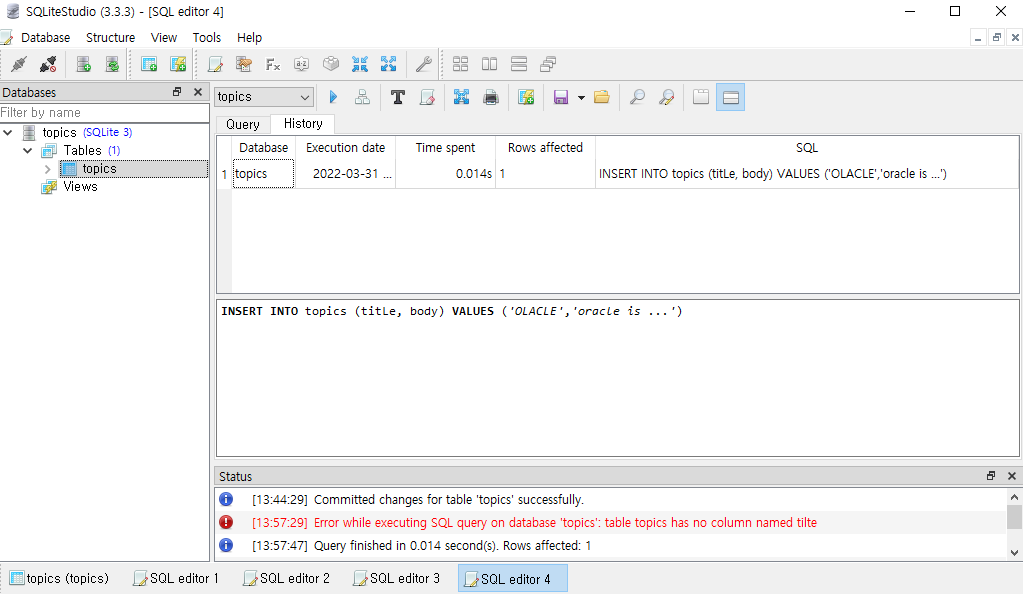This screenshot has height=594, width=1023.
Task: Select the Views tree item
Action: pyautogui.click(x=80, y=187)
